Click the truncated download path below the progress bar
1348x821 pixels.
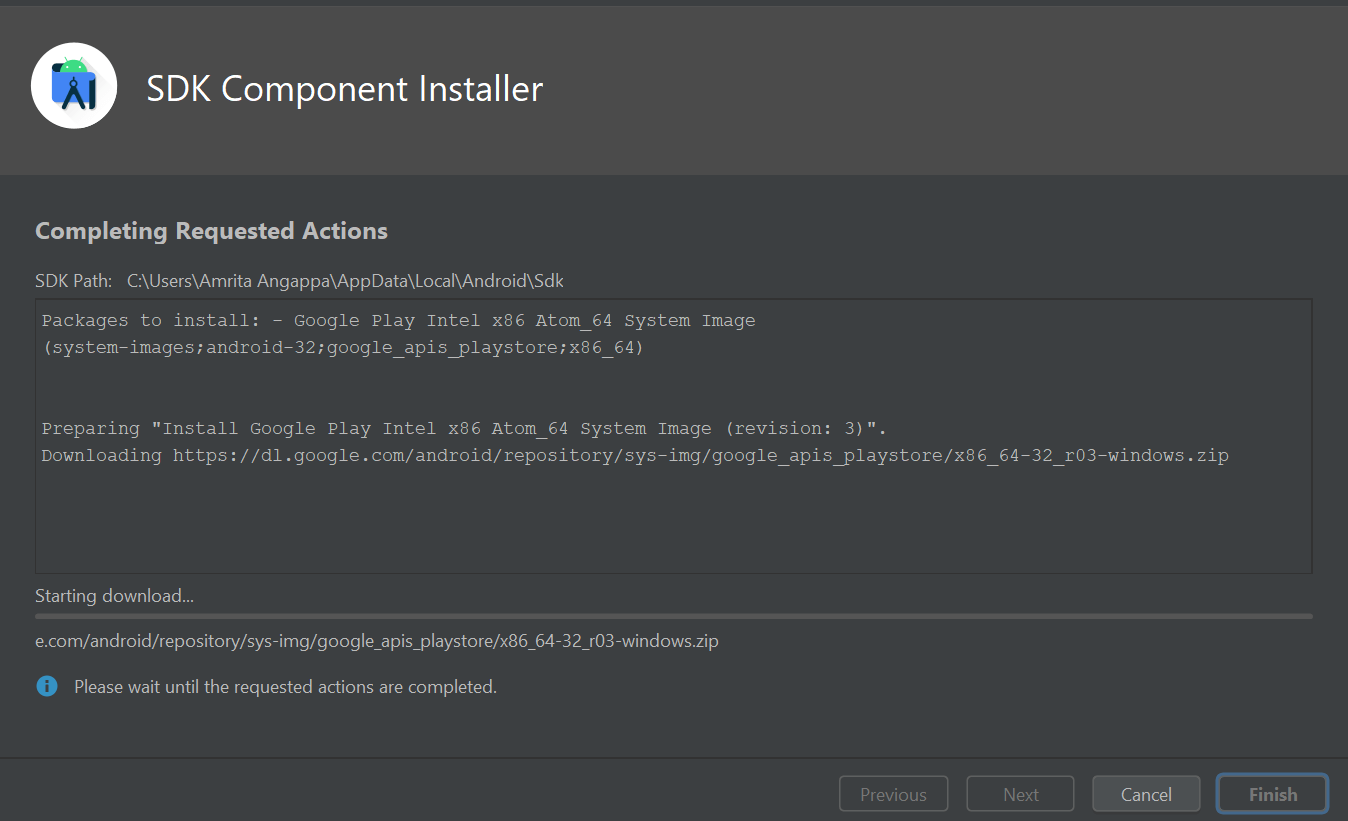(377, 640)
